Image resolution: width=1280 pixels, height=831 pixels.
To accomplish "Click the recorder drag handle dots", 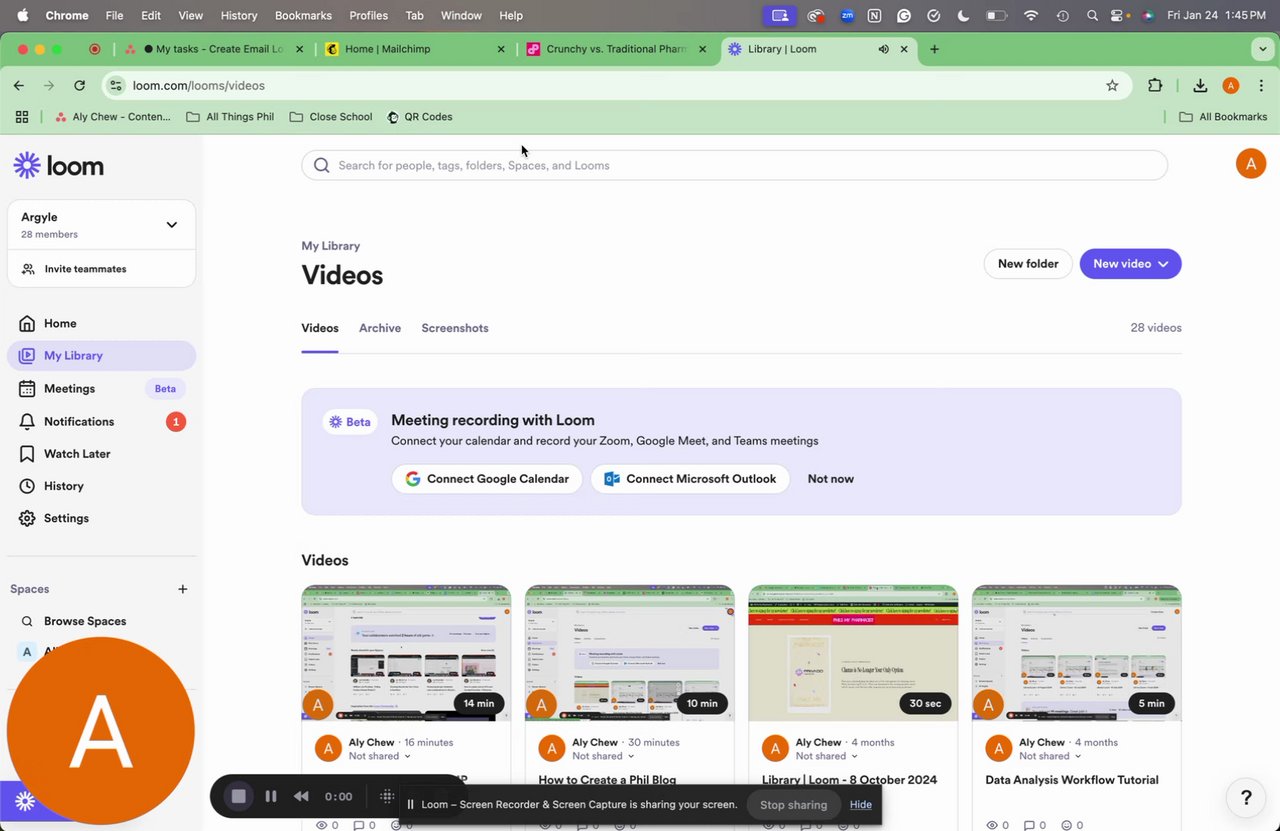I will pos(387,796).
